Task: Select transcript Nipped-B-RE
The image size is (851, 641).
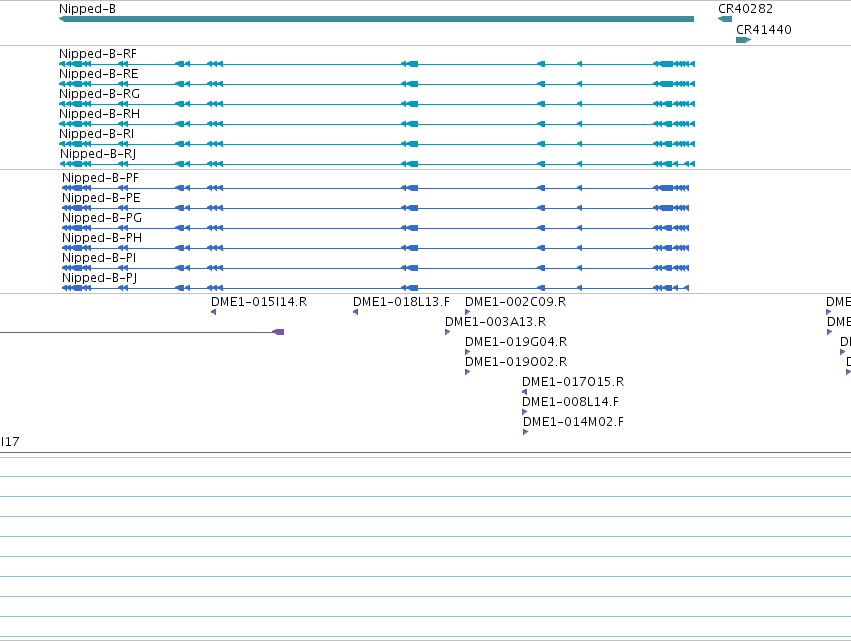Action: point(377,84)
